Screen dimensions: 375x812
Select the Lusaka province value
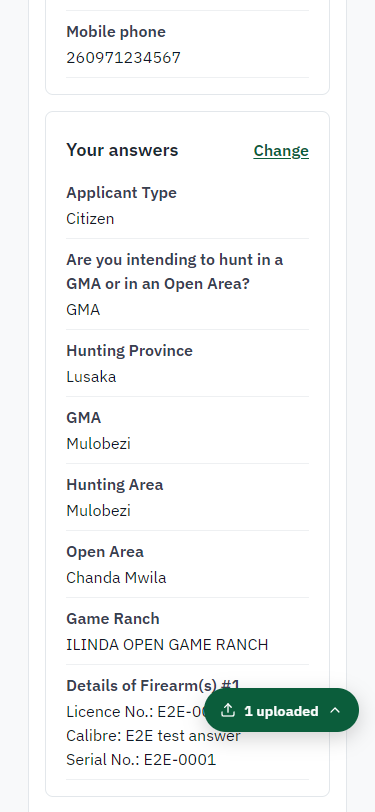91,376
